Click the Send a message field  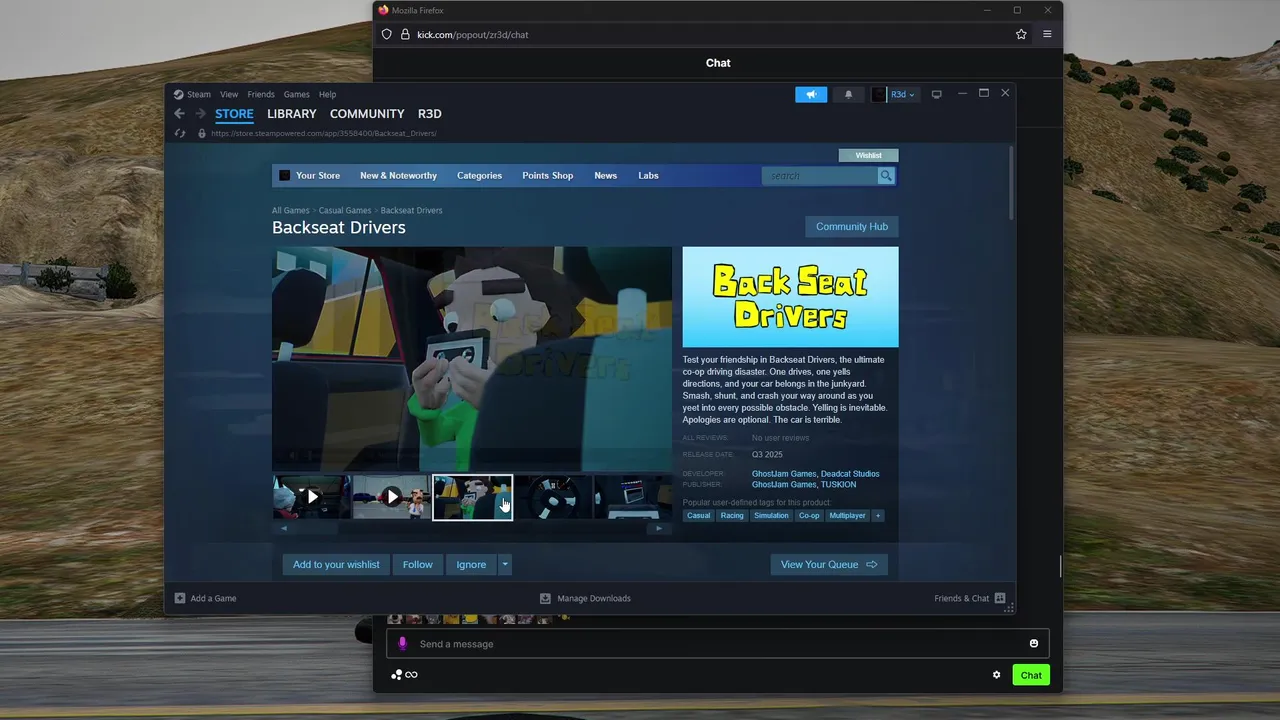[x=718, y=644]
